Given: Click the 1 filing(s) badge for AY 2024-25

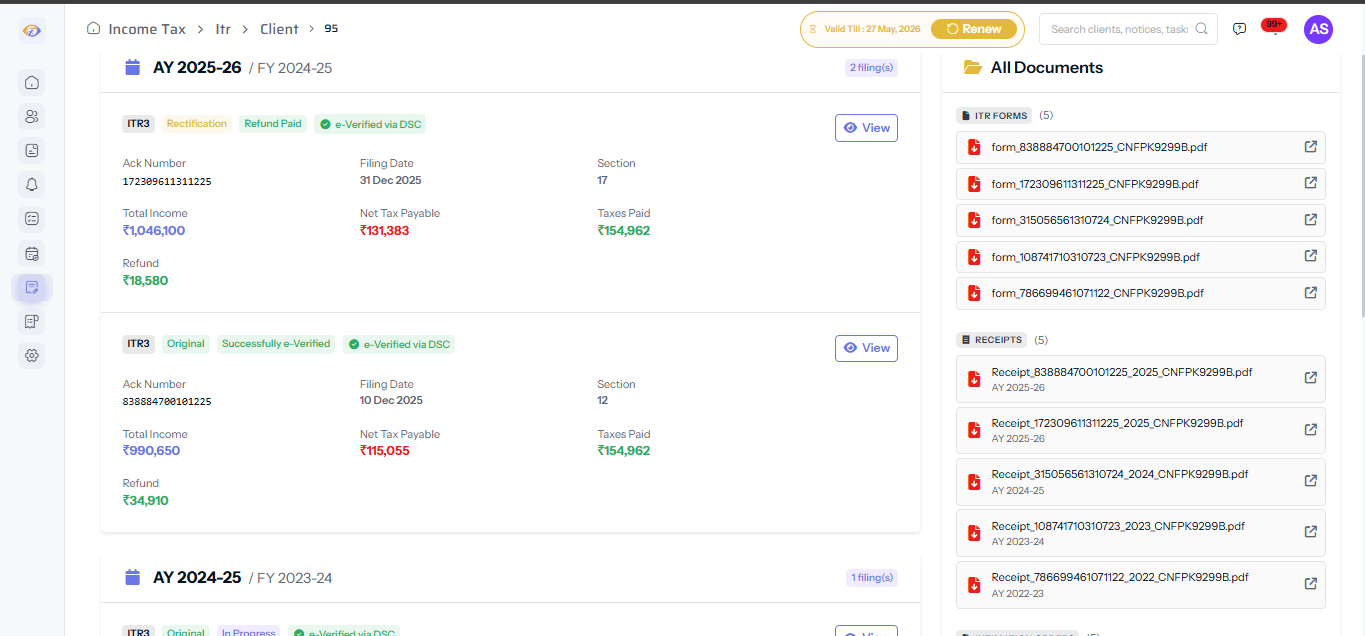Looking at the screenshot, I should pos(872,578).
